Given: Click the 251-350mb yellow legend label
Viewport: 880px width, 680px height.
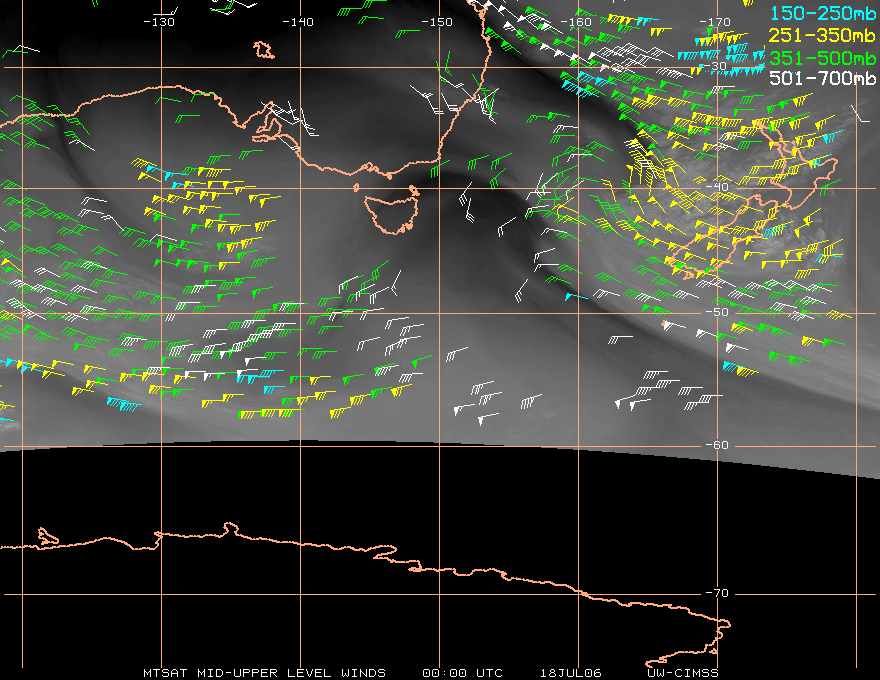Looking at the screenshot, I should pyautogui.click(x=823, y=35).
